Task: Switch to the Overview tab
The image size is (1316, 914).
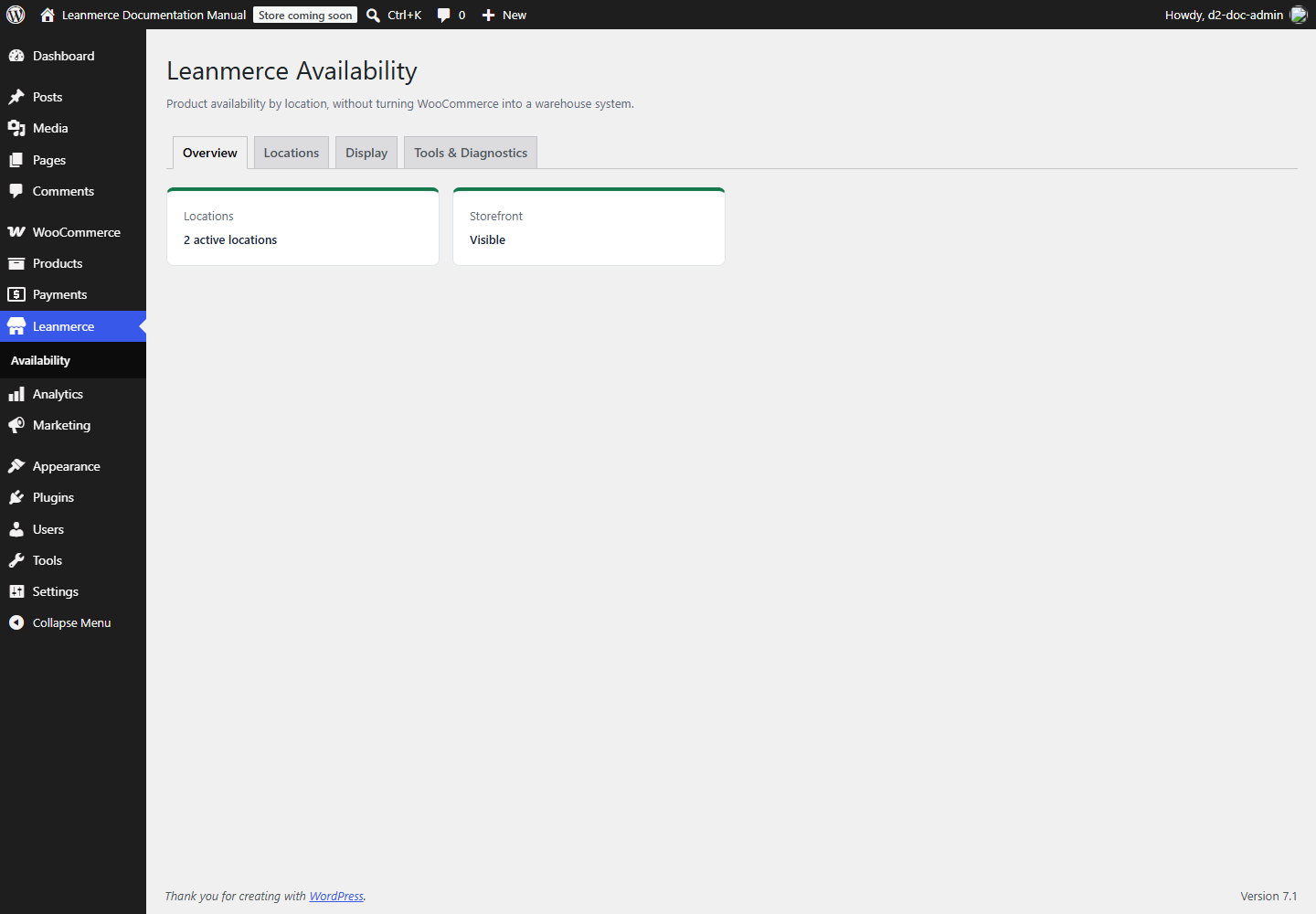Action: click(x=210, y=153)
